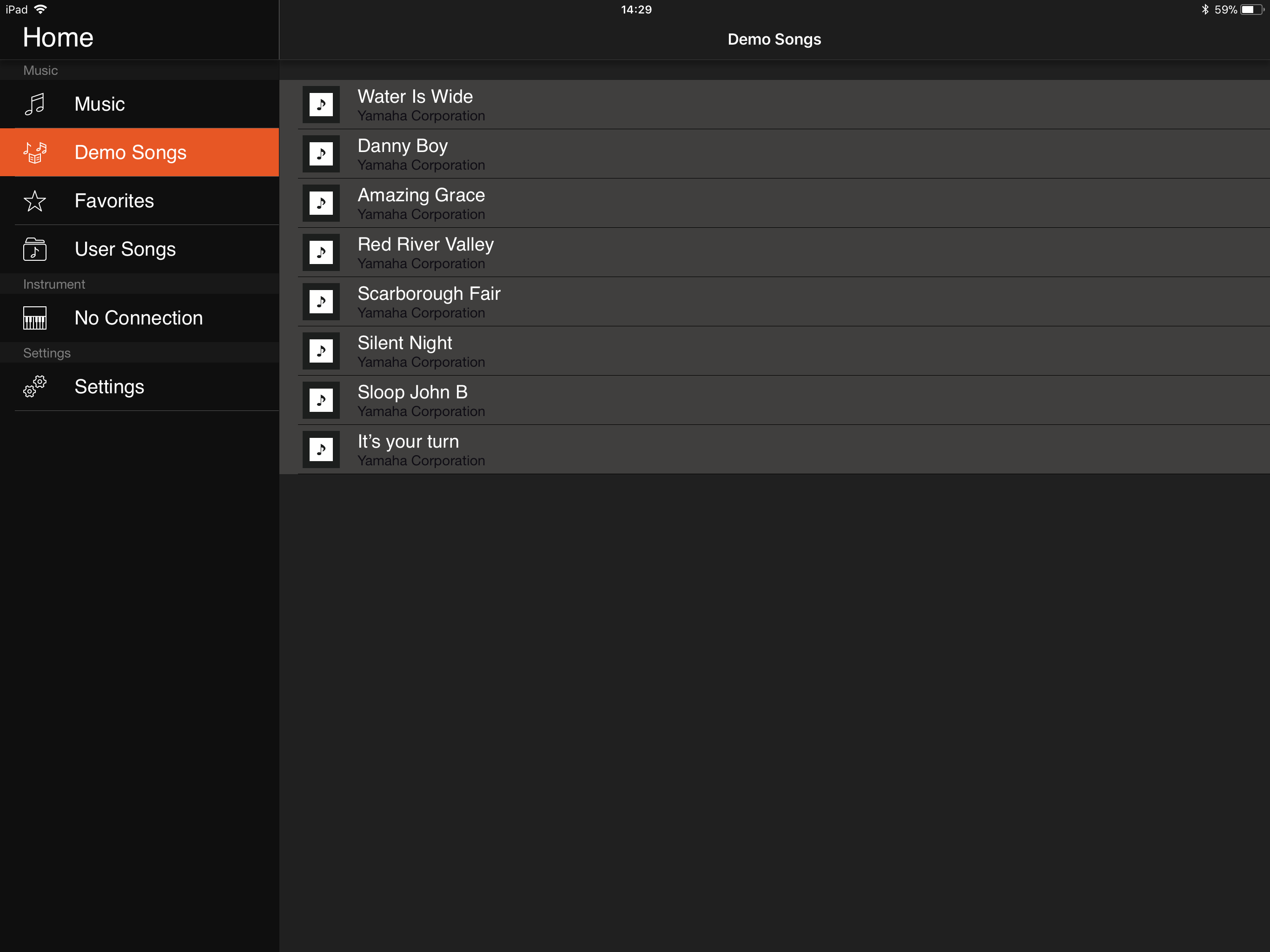Click the Settings gears icon
Viewport: 1270px width, 952px height.
click(34, 386)
